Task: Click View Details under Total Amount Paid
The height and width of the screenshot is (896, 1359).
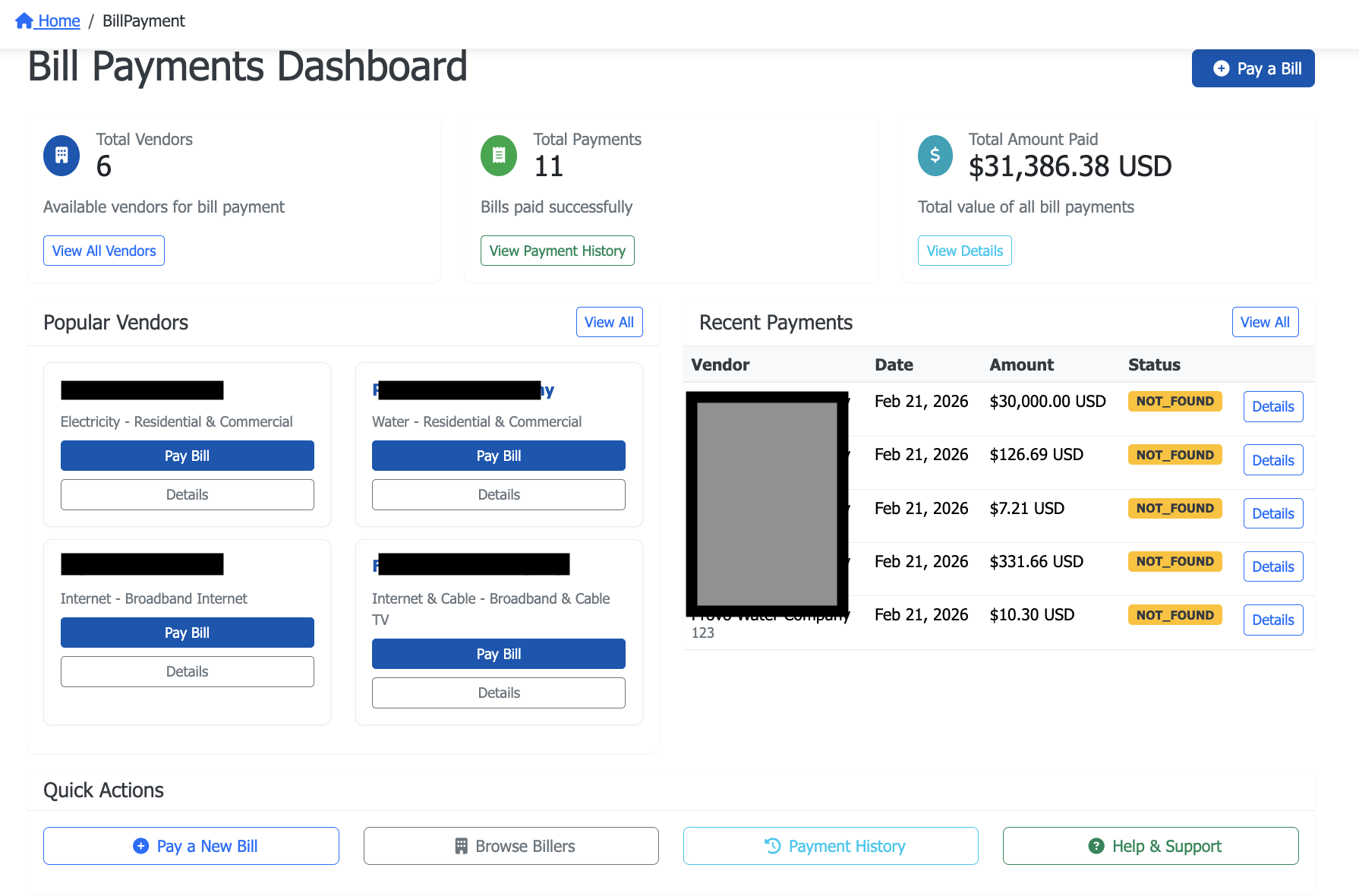Action: [964, 251]
